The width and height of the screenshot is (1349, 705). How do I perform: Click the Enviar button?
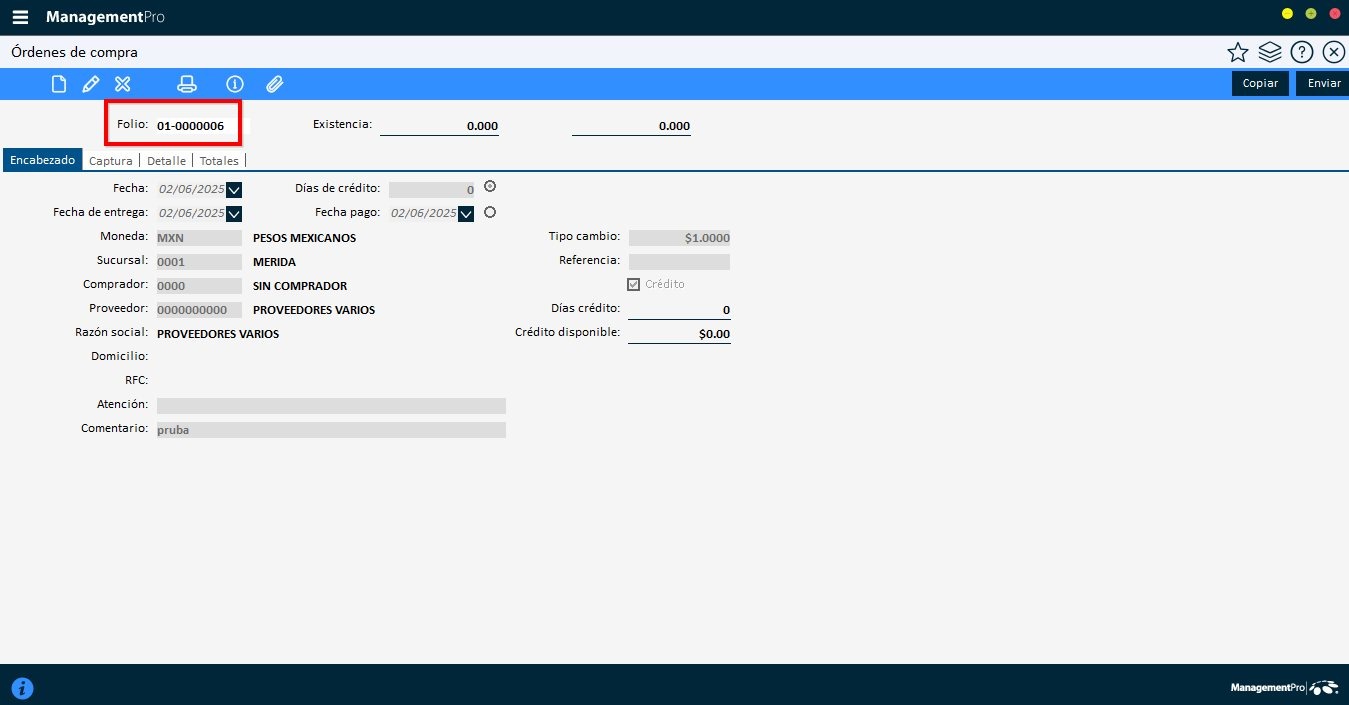tap(1323, 83)
